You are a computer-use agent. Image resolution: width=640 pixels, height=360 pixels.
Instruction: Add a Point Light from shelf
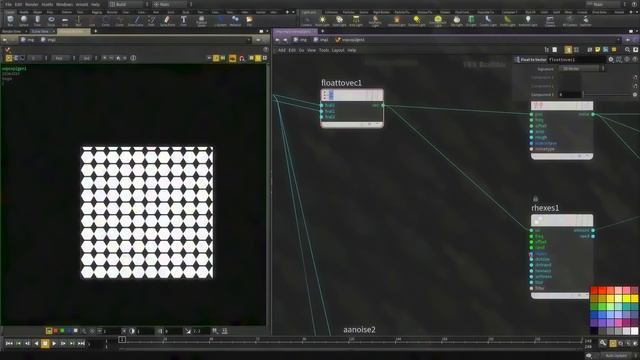click(322, 20)
